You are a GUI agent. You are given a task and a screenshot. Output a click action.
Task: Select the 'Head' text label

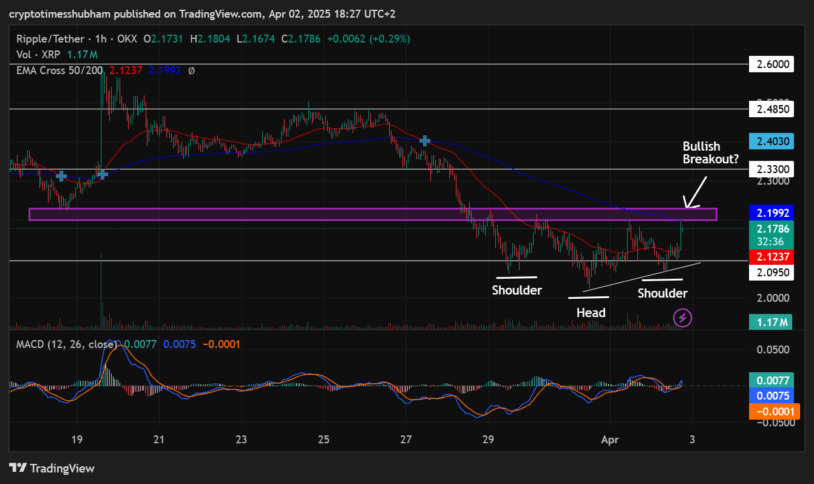(x=590, y=313)
